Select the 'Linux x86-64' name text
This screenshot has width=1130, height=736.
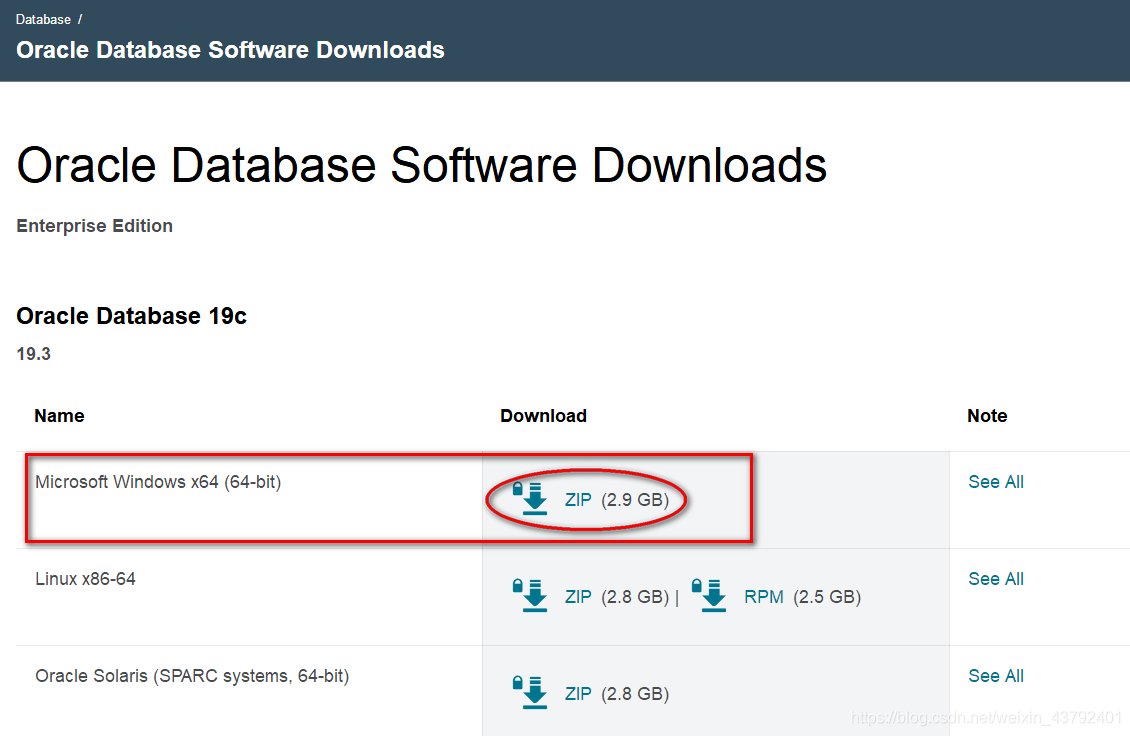85,579
